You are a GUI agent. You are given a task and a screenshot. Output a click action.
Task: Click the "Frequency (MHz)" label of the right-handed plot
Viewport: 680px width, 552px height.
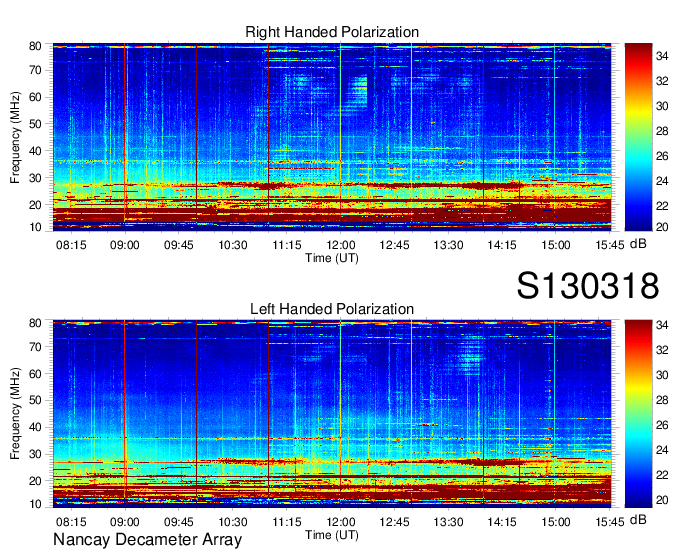click(15, 137)
